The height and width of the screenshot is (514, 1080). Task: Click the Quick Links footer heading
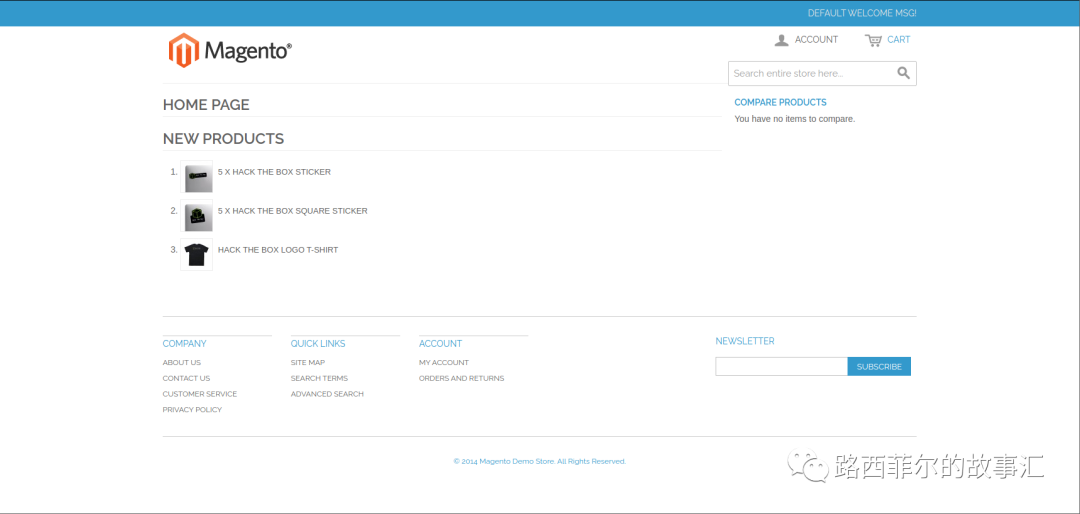click(318, 344)
